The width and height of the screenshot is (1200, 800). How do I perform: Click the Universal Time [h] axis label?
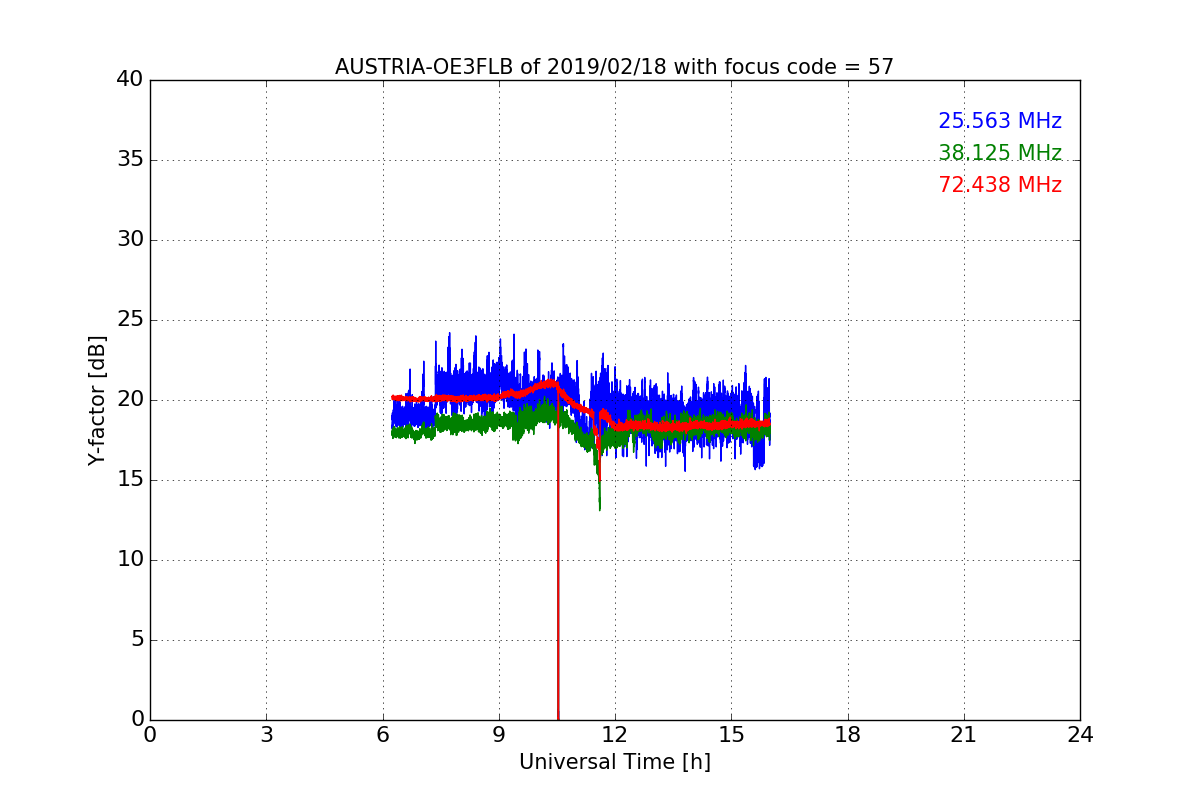click(x=615, y=762)
